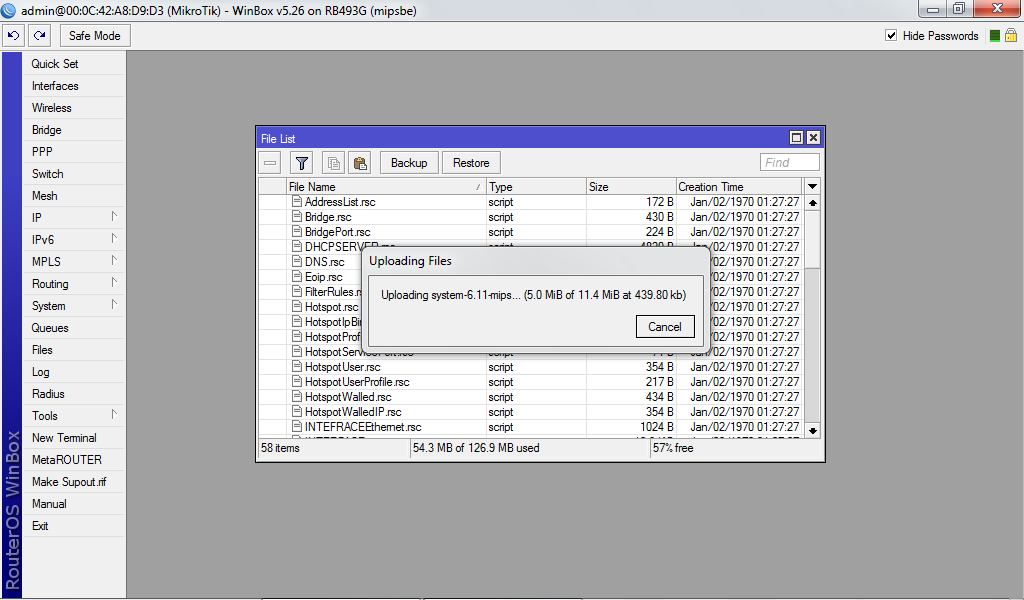
Task: Open the MetaROUTER menu item
Action: click(x=73, y=460)
